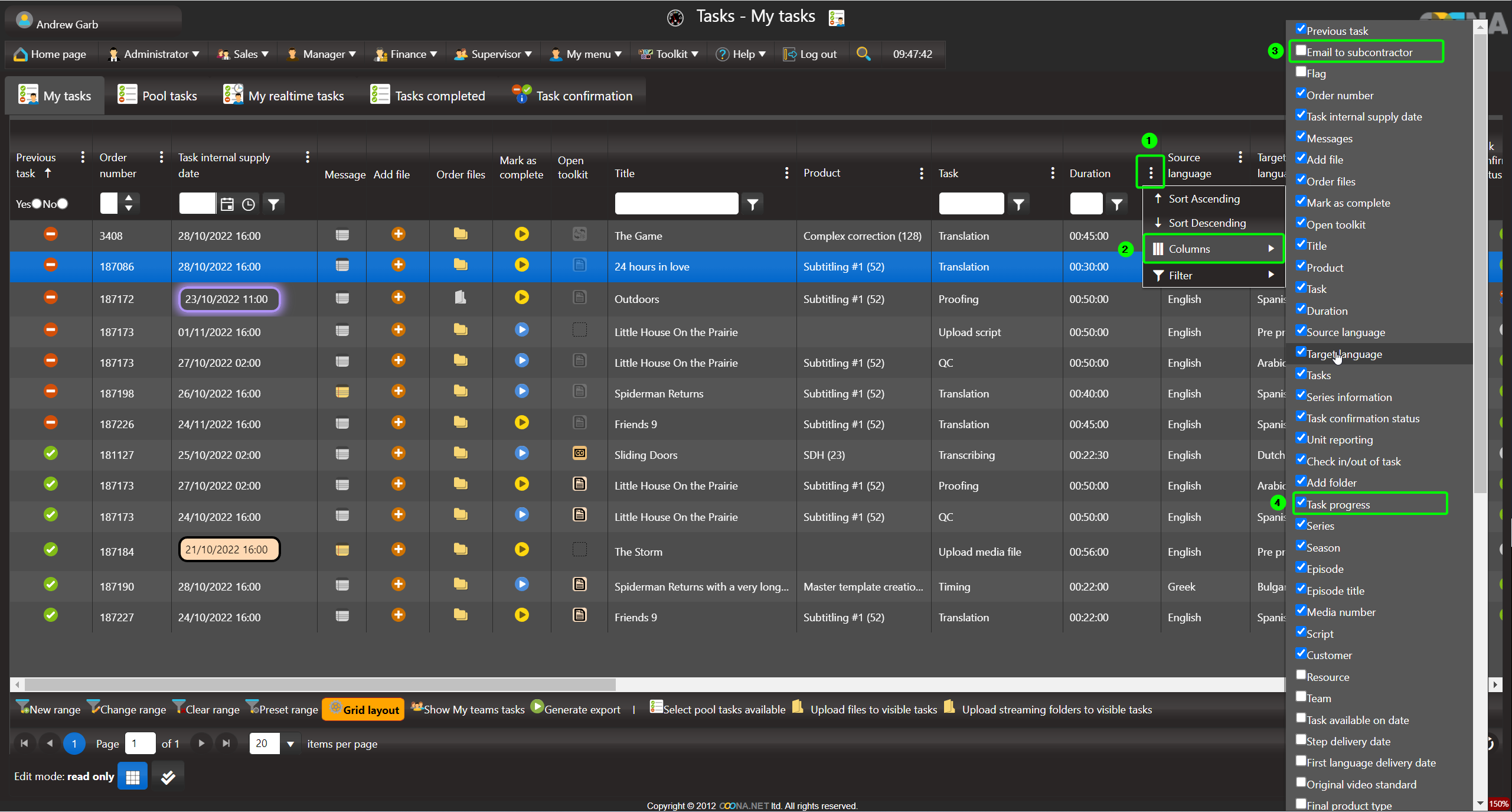1512x812 pixels.
Task: Click the horizontal scrollbar under the grid
Action: coord(319,684)
